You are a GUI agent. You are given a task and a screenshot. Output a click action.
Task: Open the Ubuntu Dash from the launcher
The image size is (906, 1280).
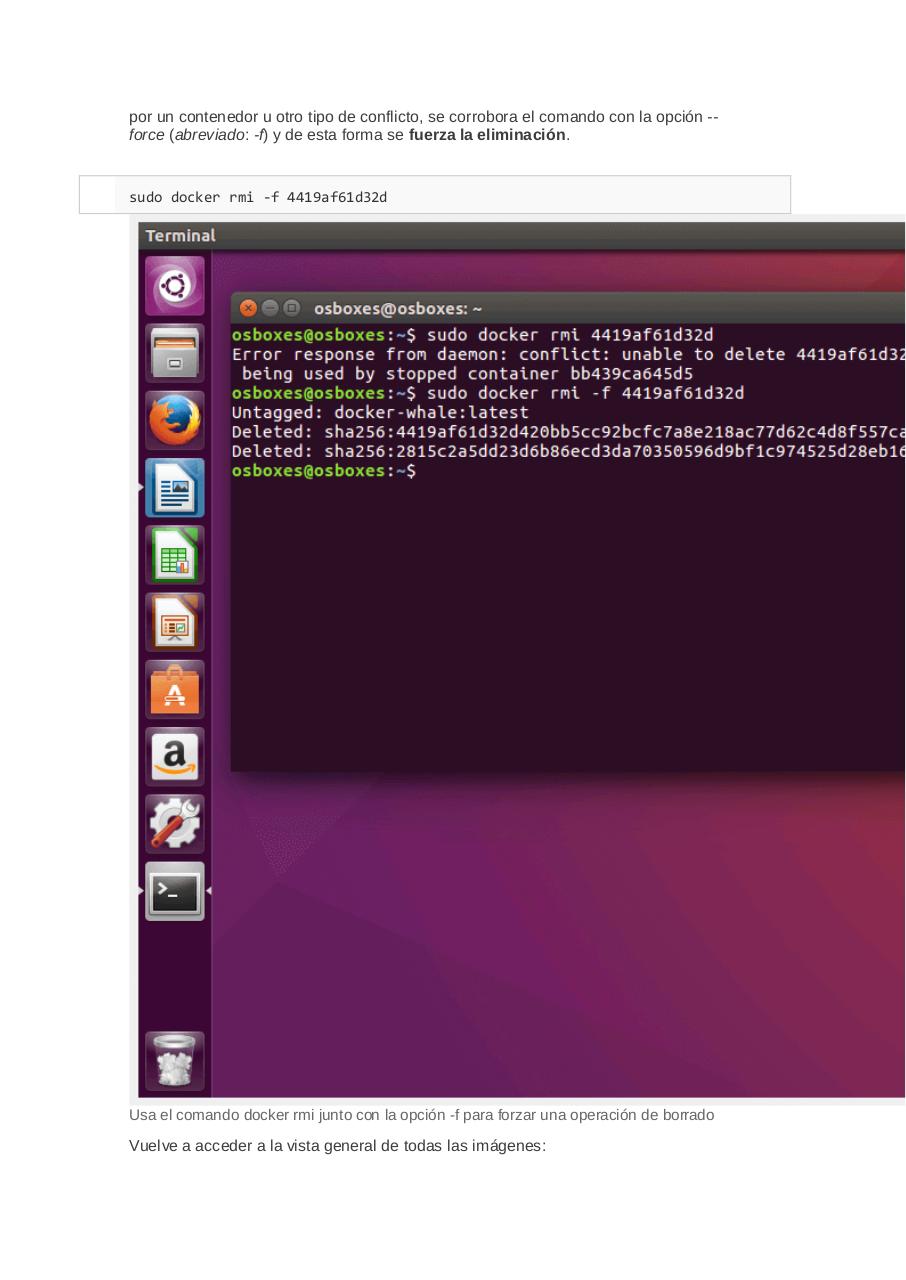click(x=174, y=285)
